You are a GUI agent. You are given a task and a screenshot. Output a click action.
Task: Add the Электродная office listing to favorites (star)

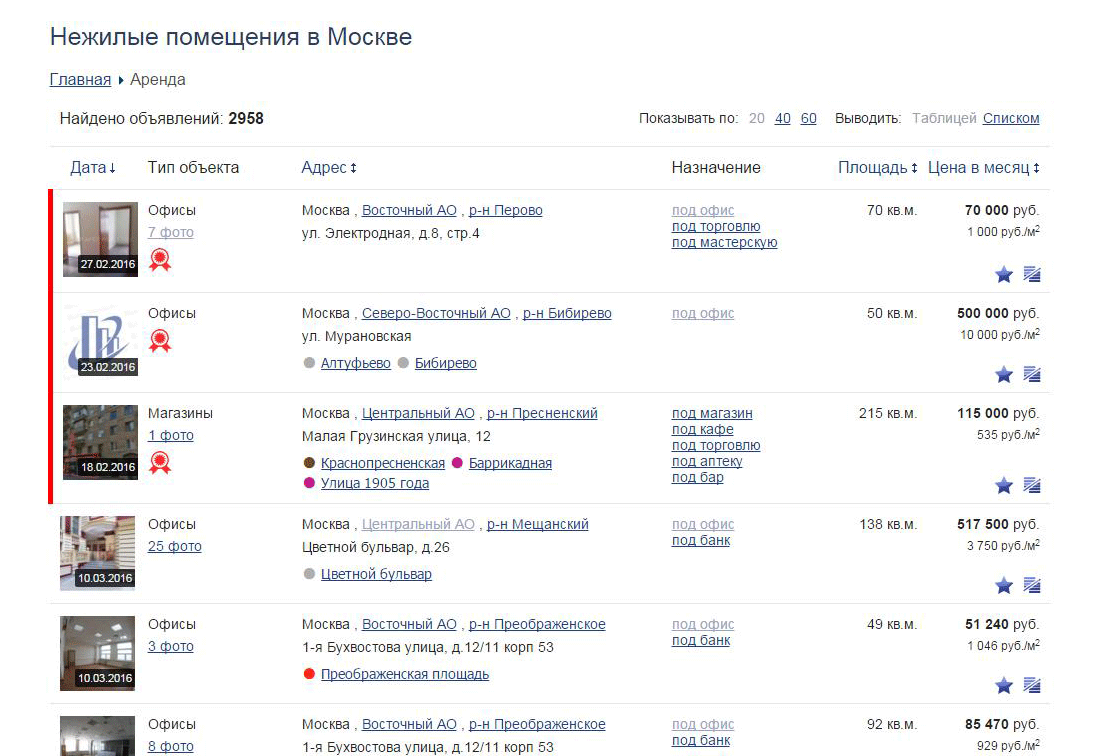[1004, 275]
